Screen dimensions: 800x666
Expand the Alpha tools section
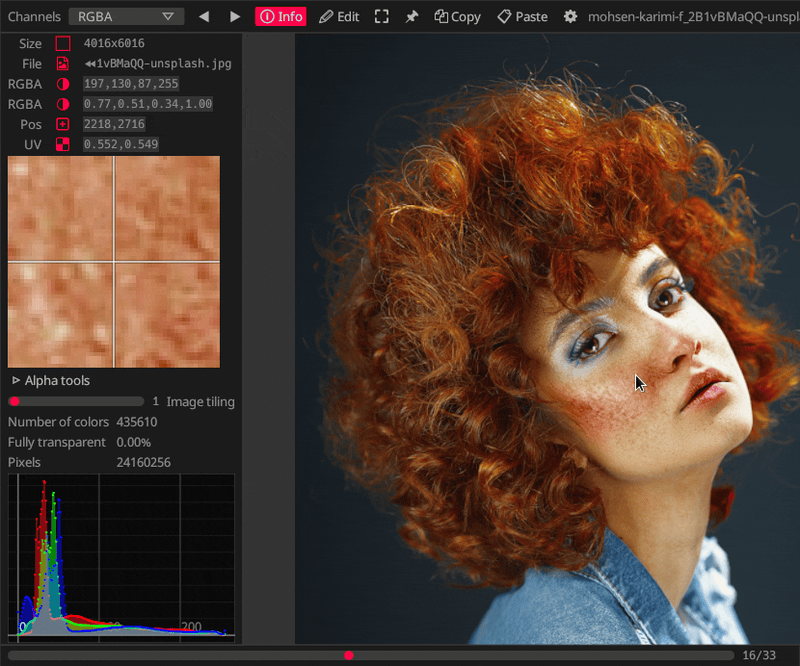50,380
